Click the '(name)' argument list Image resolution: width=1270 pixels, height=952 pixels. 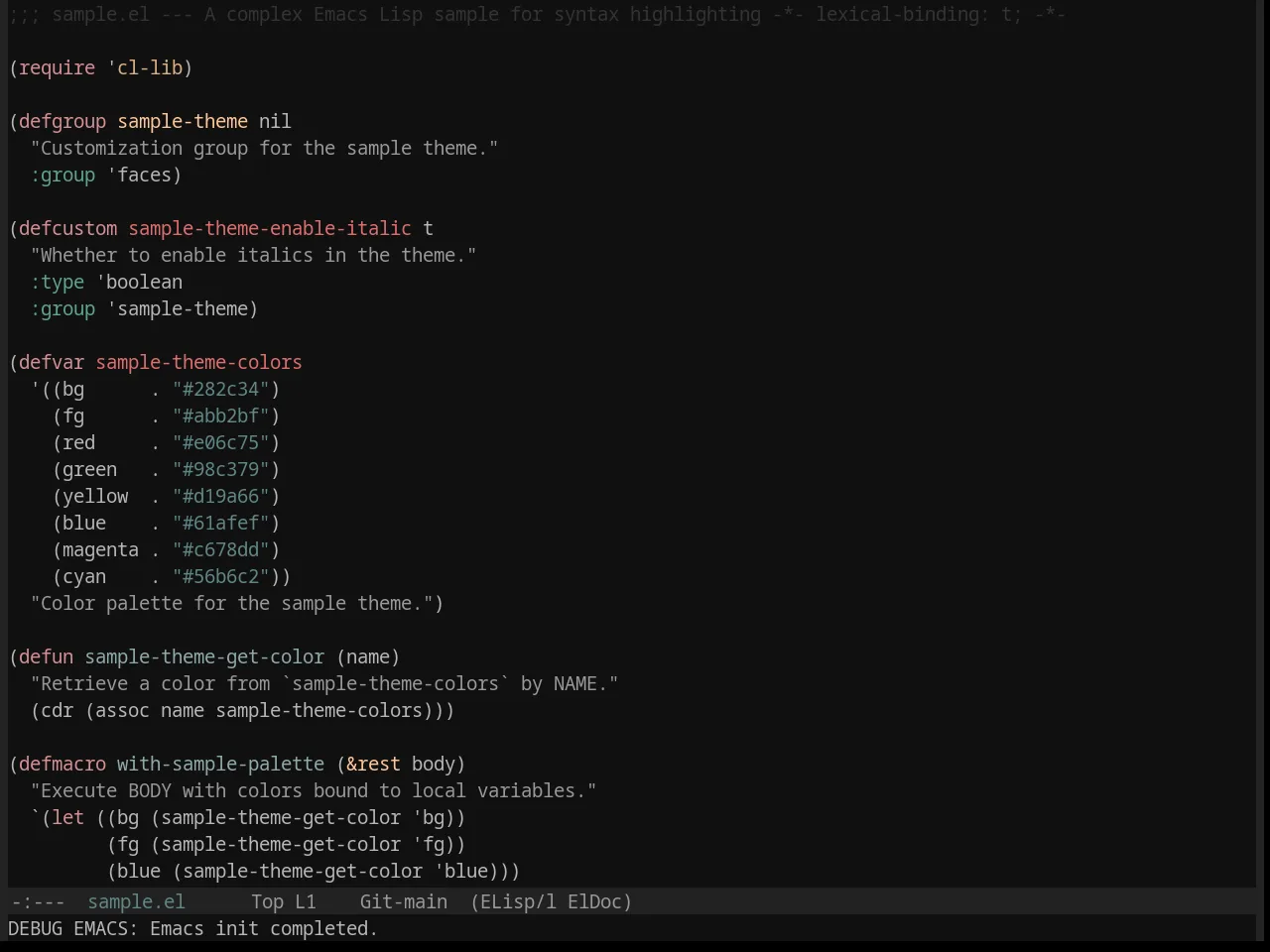point(368,656)
